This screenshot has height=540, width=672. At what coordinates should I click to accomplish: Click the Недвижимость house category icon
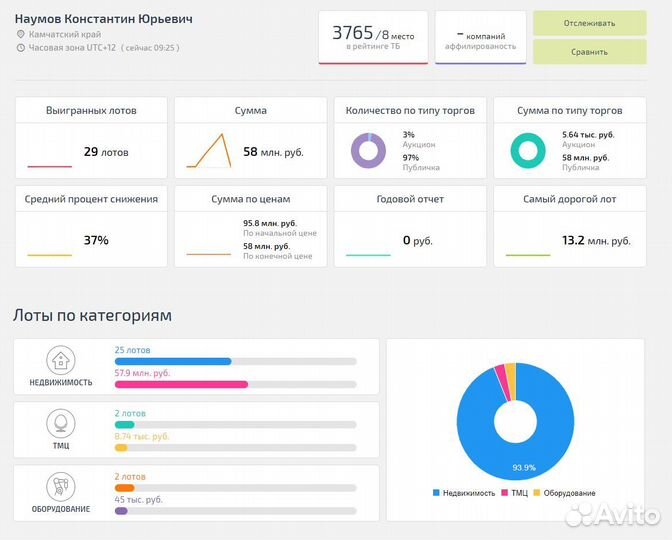click(61, 361)
